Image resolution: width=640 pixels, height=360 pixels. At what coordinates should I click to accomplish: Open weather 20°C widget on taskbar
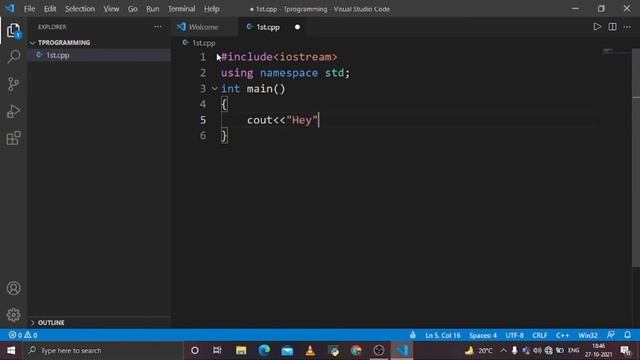(x=478, y=350)
